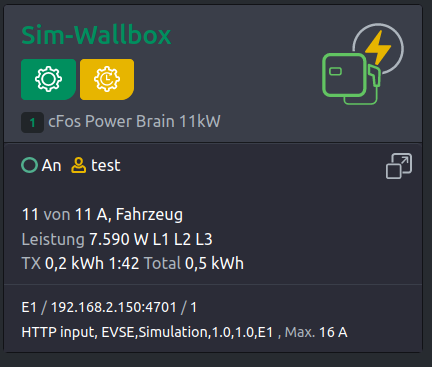Click the TX 0,2 kWh value
Screen dimensions: 432x367
[x=63, y=263]
